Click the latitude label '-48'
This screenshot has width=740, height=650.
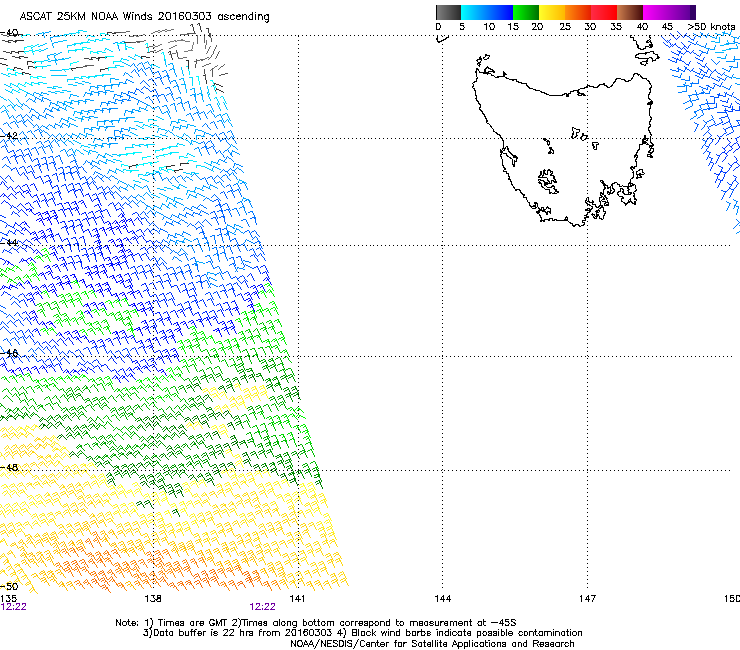pyautogui.click(x=10, y=467)
